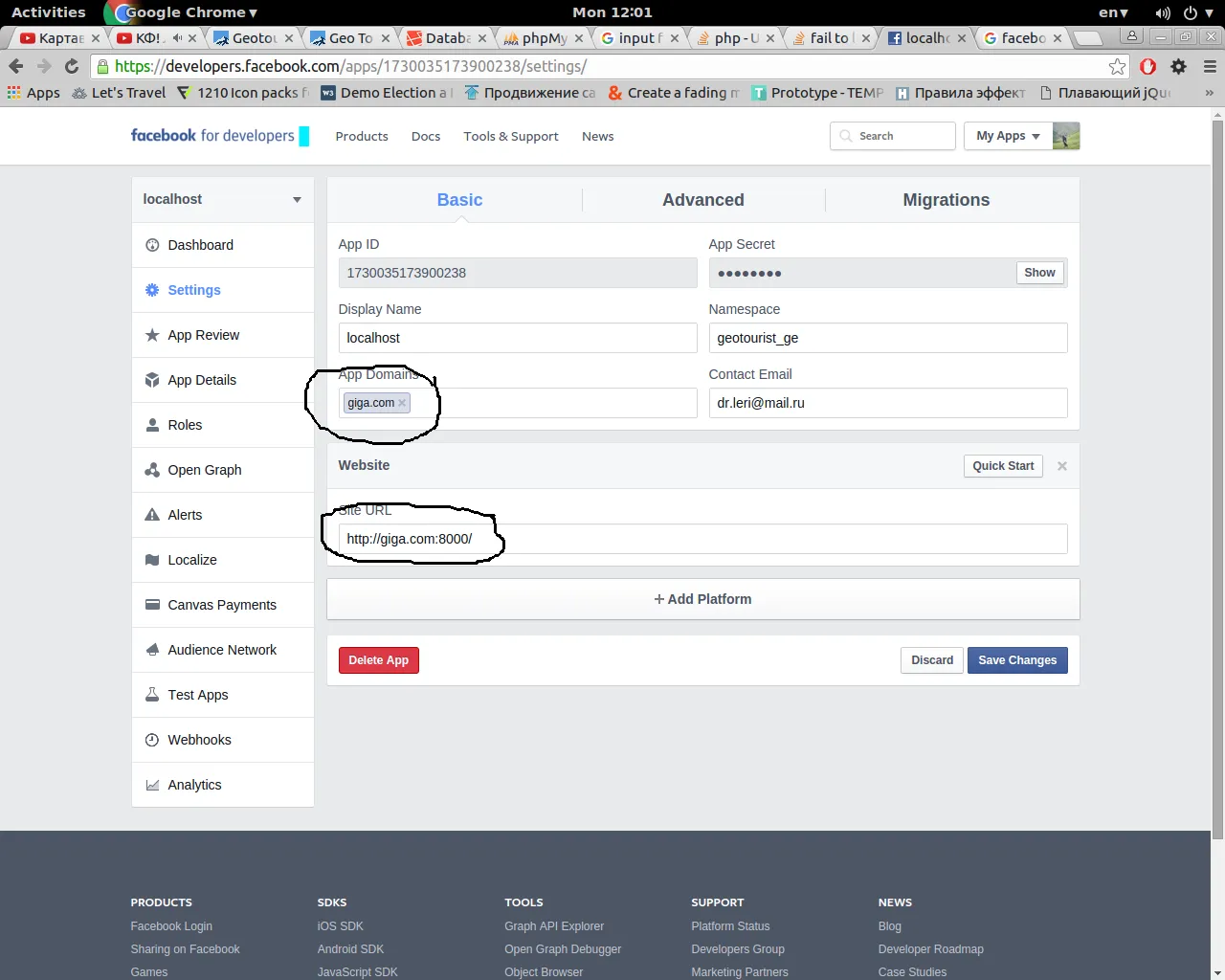Click the user profile thumbnail
Image resolution: width=1225 pixels, height=980 pixels.
1066,136
